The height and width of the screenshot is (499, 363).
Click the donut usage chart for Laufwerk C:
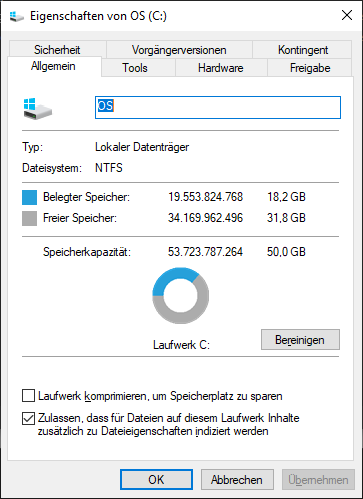(181, 295)
